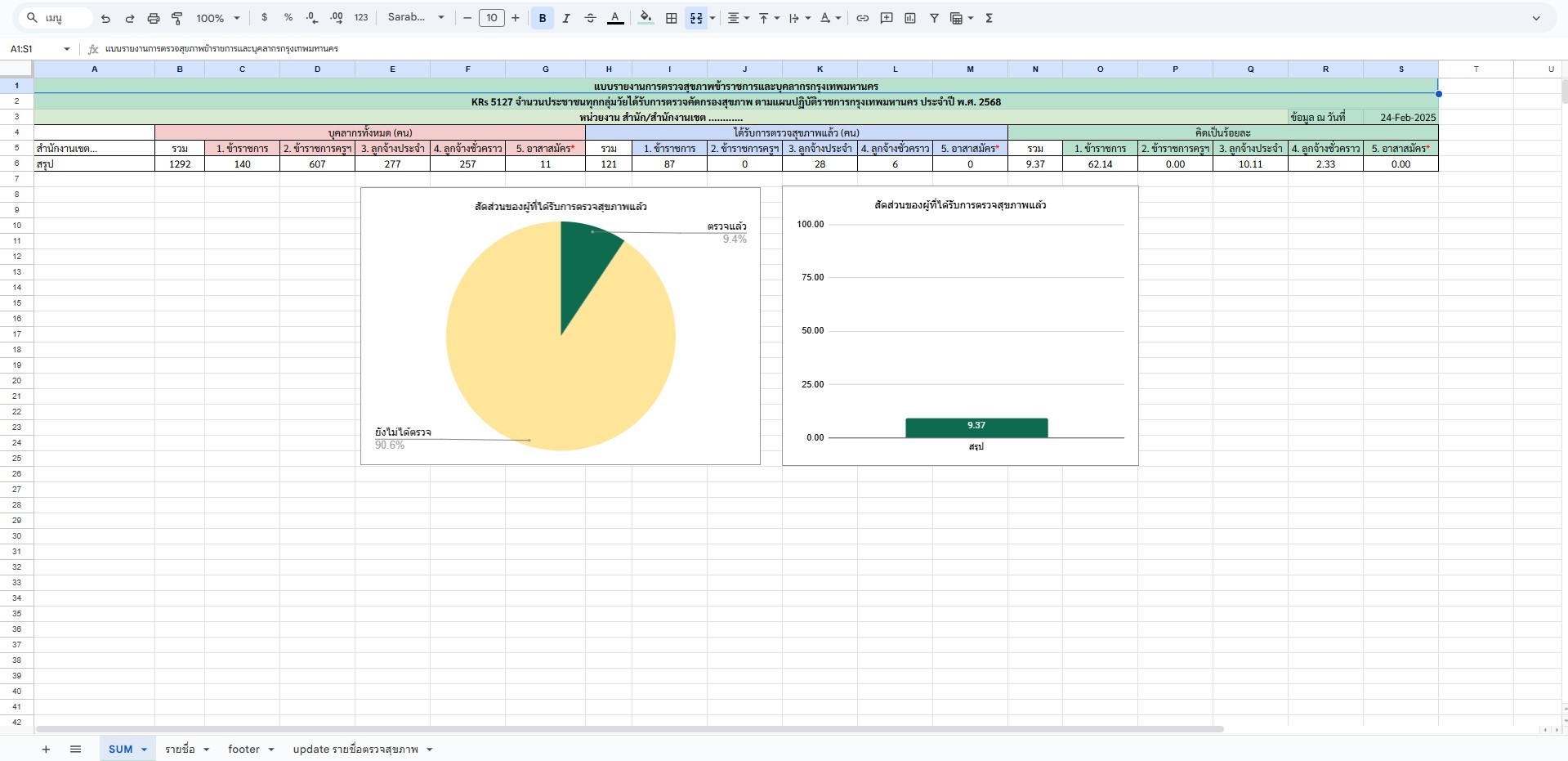
Task: Click the font size field showing 10
Action: point(491,18)
